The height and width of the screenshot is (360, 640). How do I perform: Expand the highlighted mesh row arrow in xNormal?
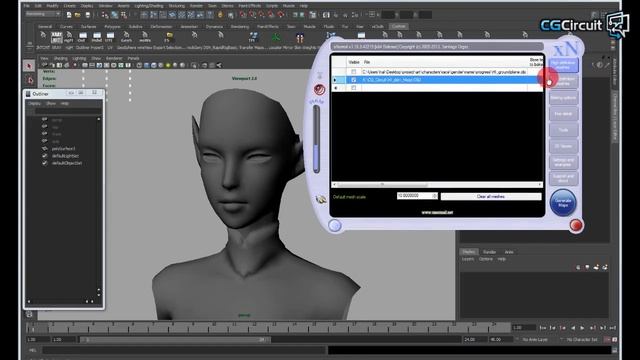tap(336, 80)
